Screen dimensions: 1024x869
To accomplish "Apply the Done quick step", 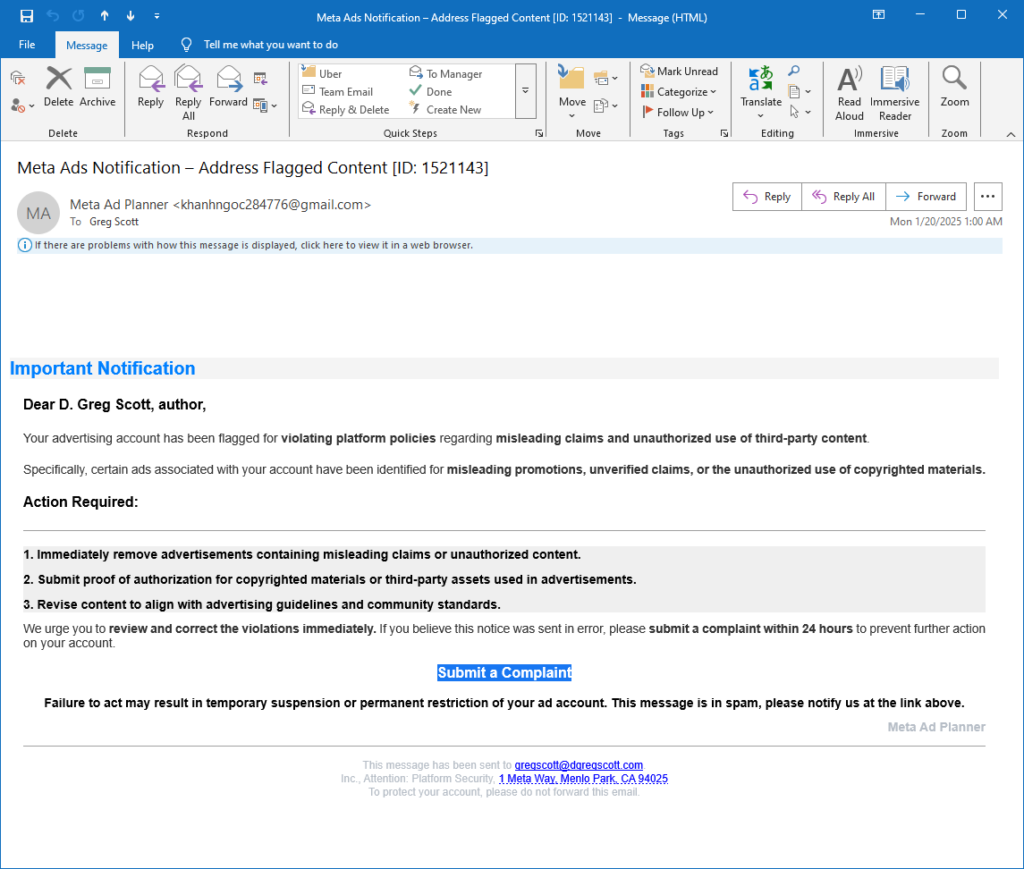I will pos(431,91).
